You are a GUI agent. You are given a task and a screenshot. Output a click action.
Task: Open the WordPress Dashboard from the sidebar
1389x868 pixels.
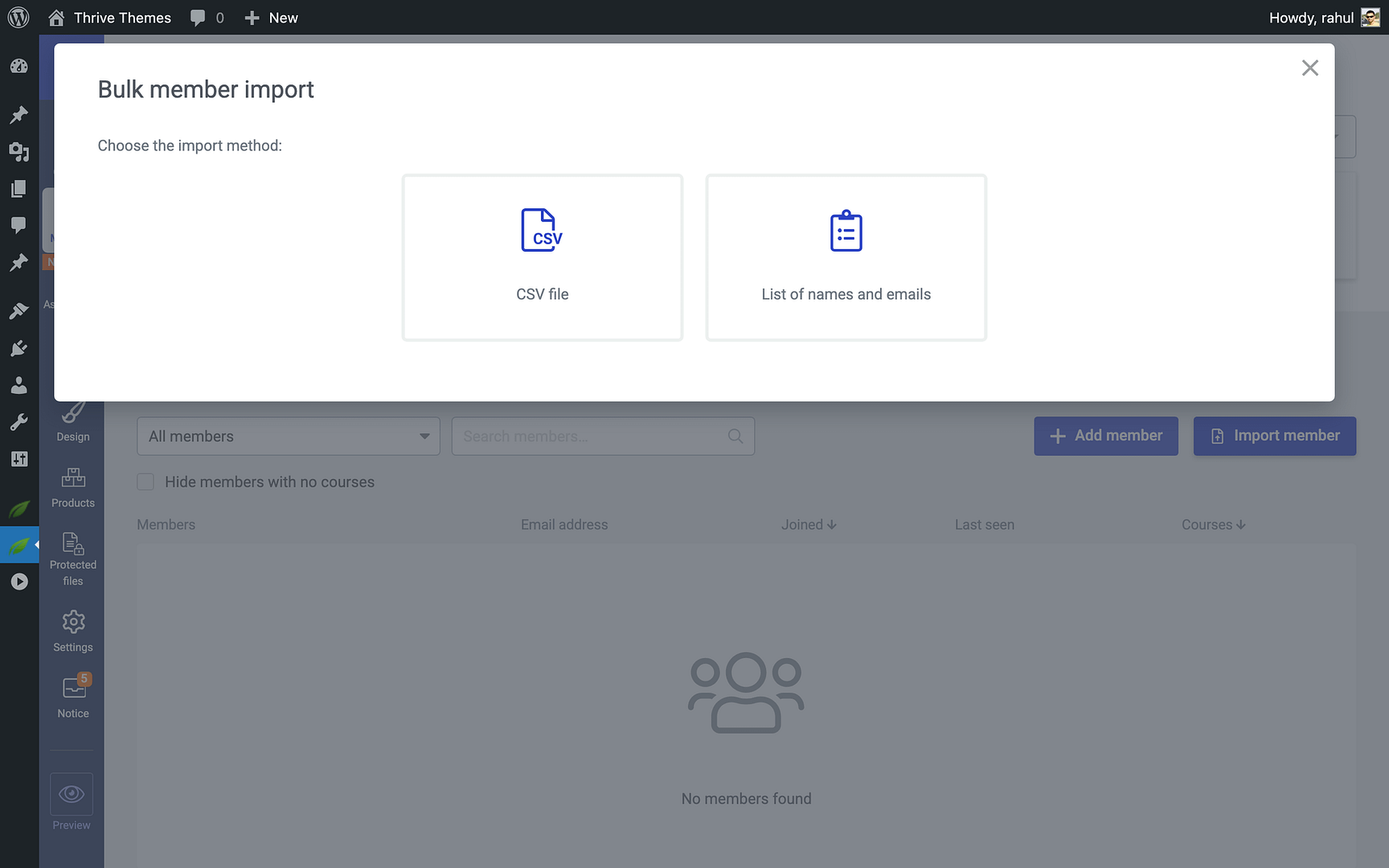pos(18,67)
